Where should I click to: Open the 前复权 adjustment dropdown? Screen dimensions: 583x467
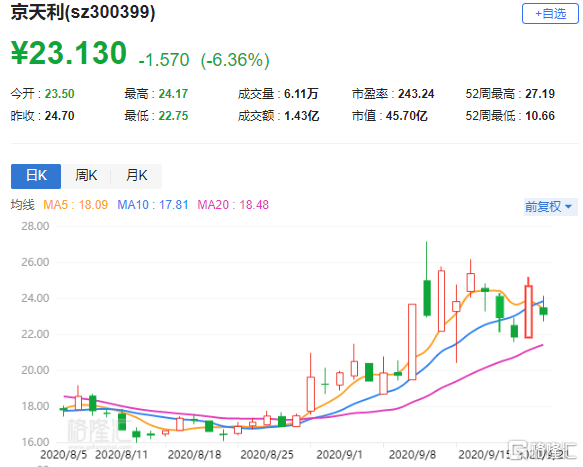click(550, 206)
